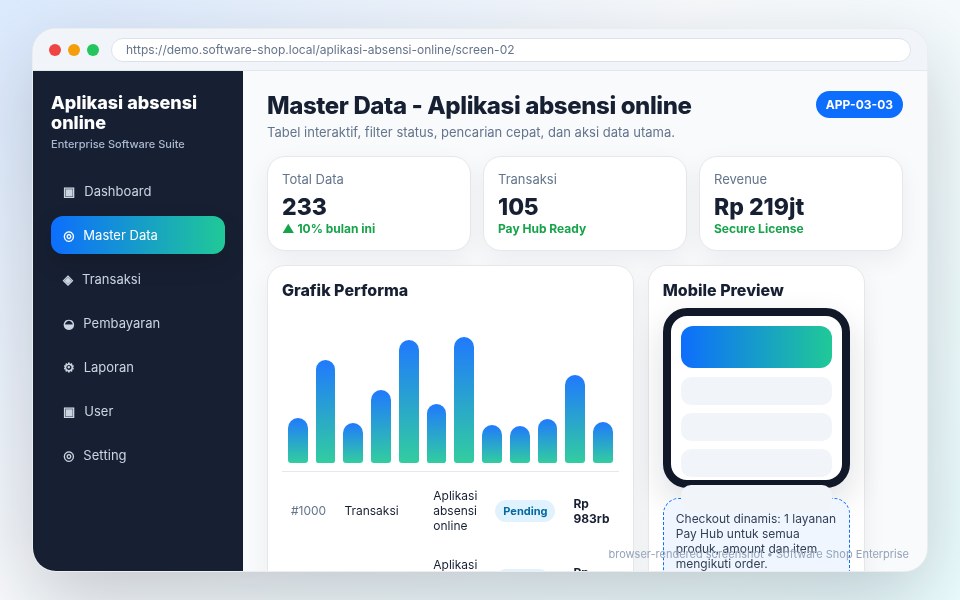Viewport: 960px width, 600px height.
Task: Select the Total Data 233 card
Action: tap(369, 203)
